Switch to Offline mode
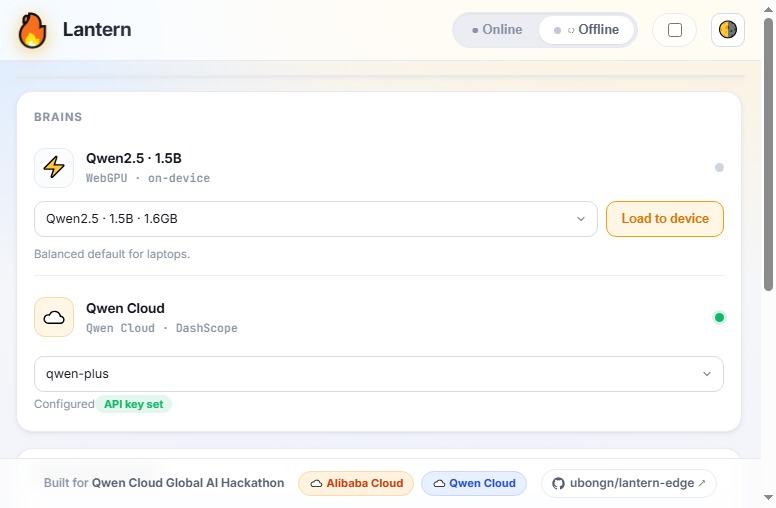Viewport: 776px width, 508px height. coord(586,30)
